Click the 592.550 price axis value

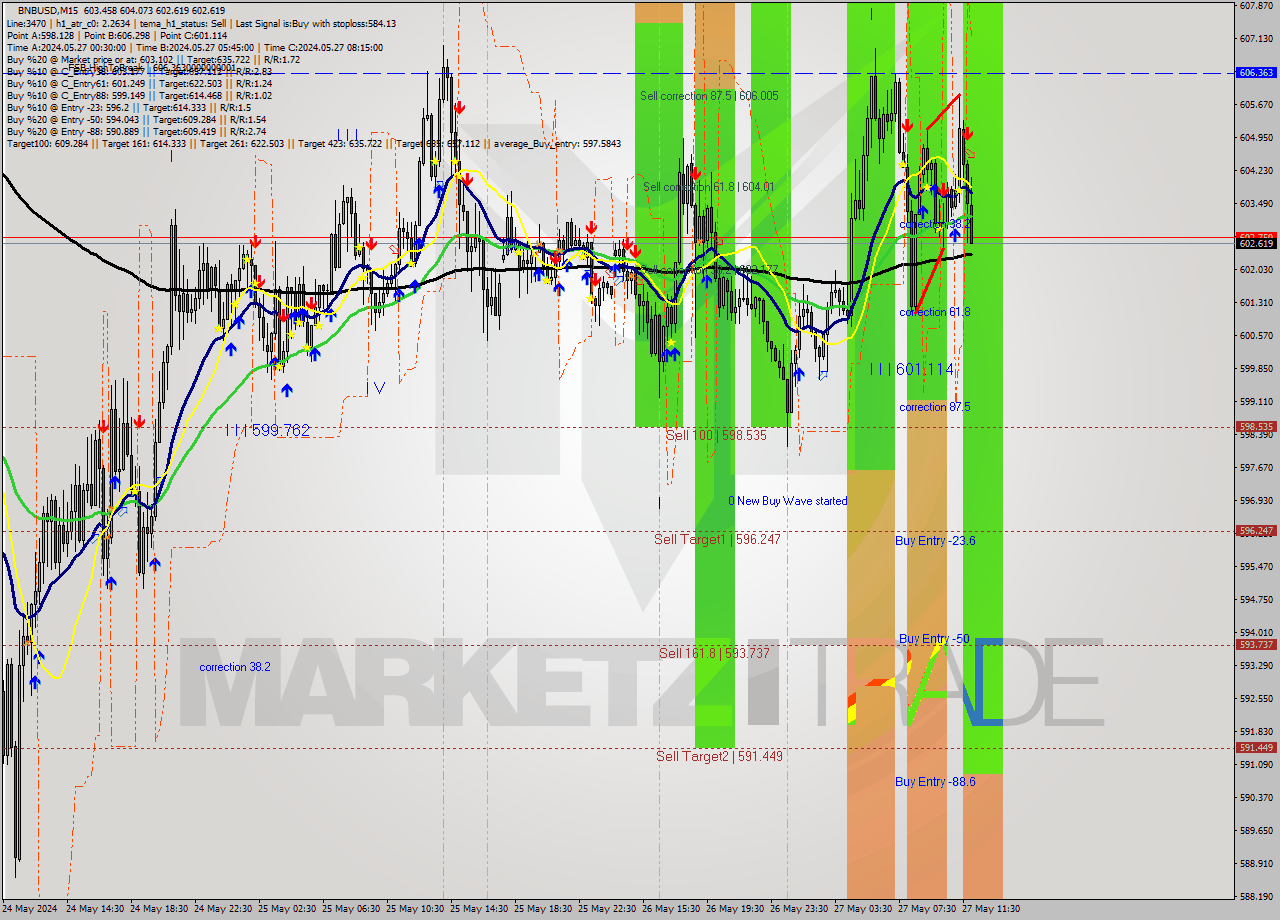pyautogui.click(x=1256, y=699)
